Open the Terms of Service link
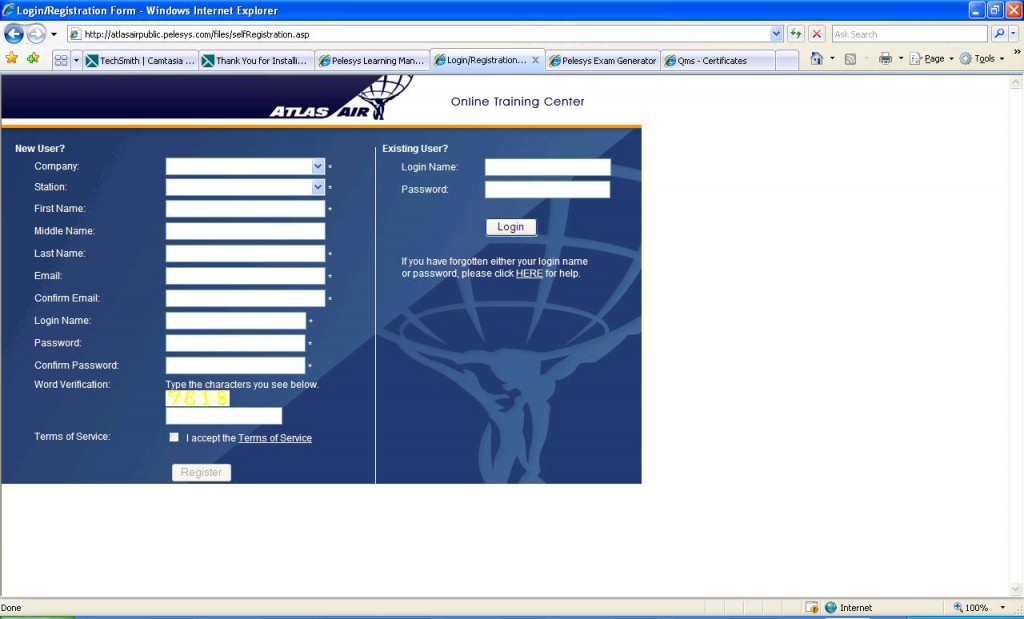Viewport: 1024px width, 619px height. [x=275, y=438]
